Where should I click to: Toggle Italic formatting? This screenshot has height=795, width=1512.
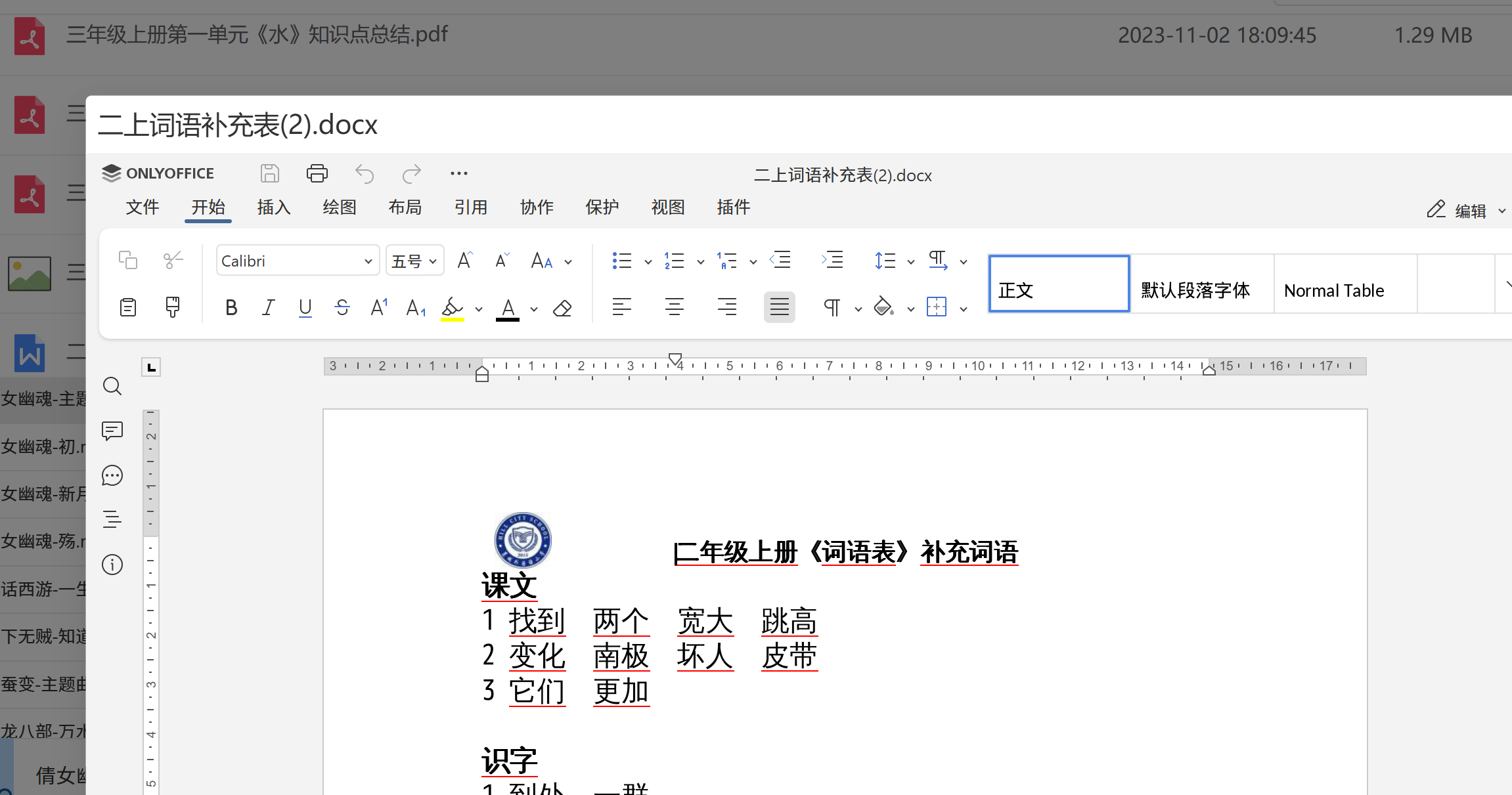[x=268, y=308]
